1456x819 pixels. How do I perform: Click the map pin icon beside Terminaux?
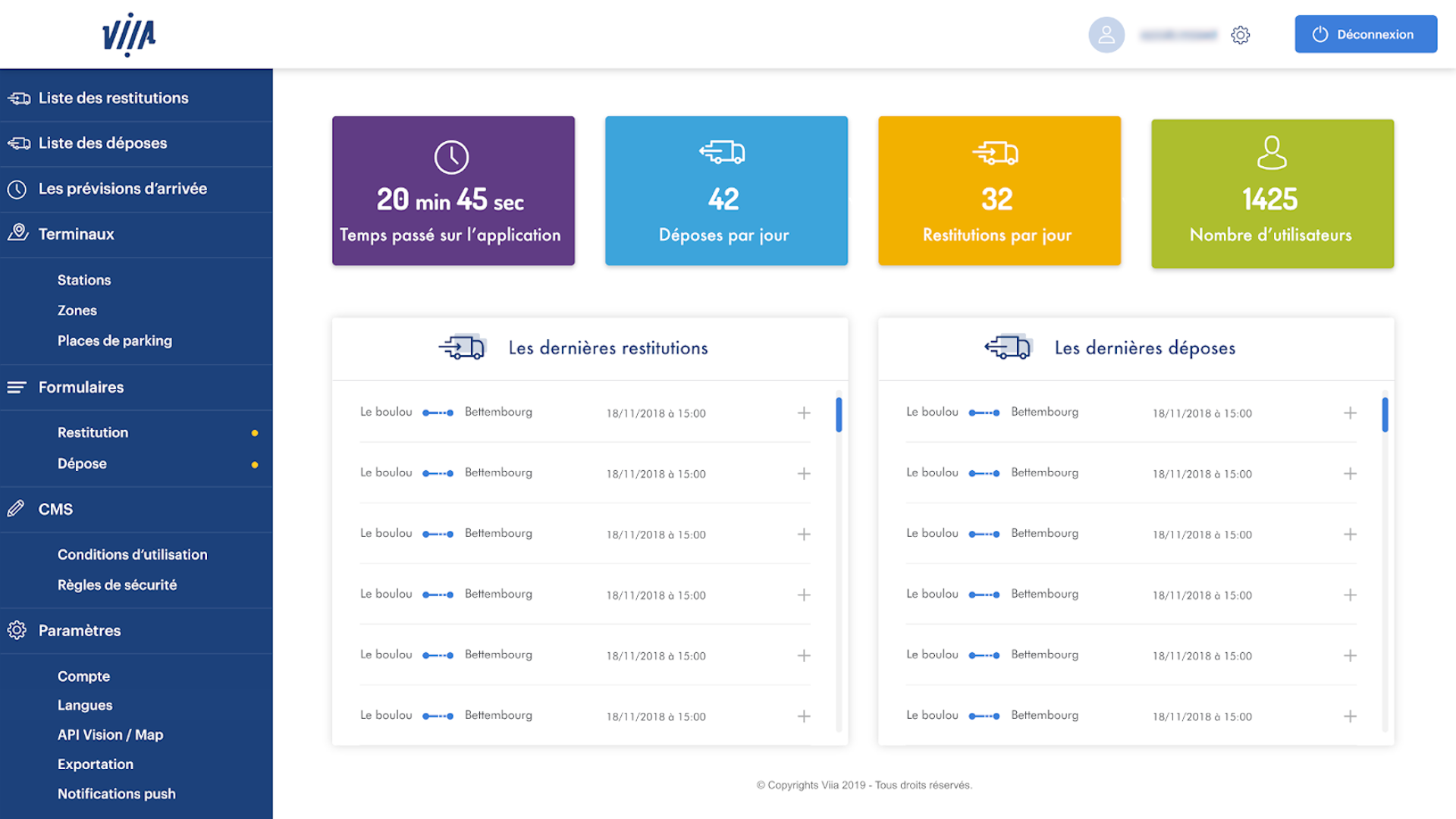(x=18, y=233)
